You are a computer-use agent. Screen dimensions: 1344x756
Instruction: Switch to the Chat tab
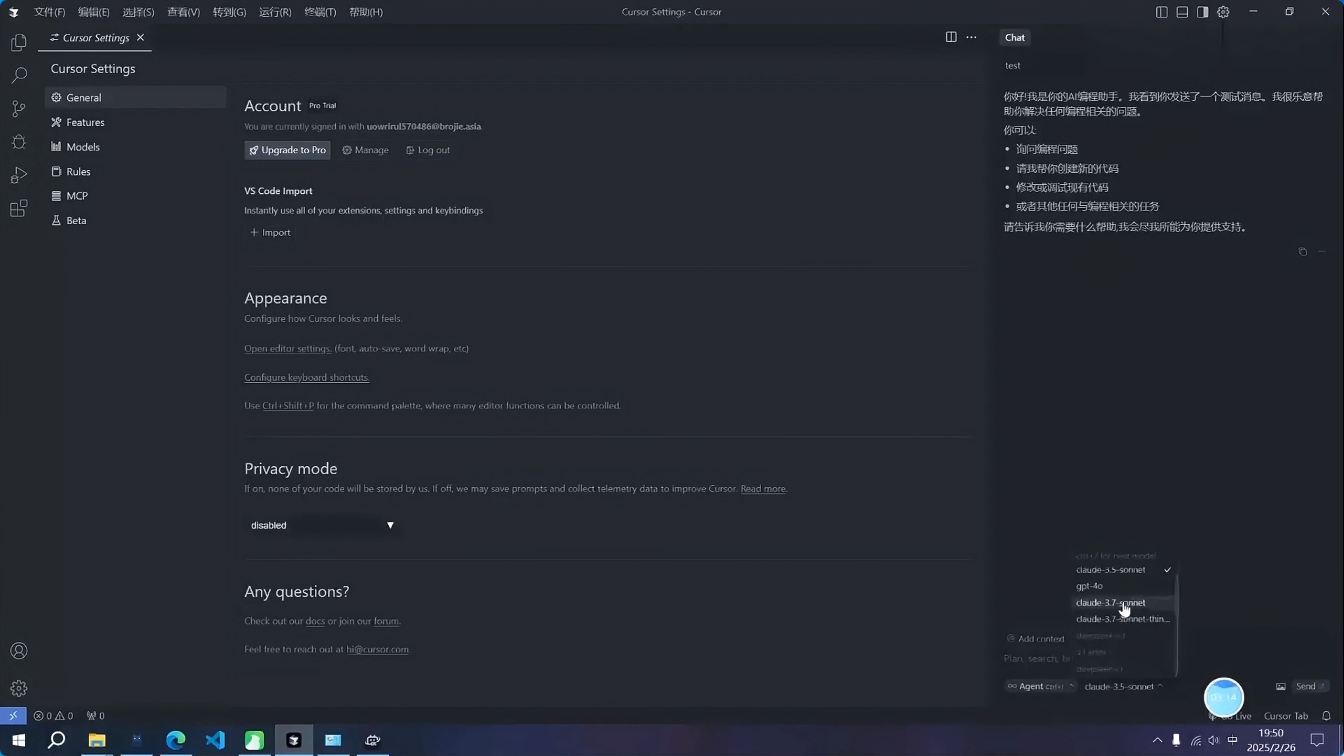[x=1014, y=37]
